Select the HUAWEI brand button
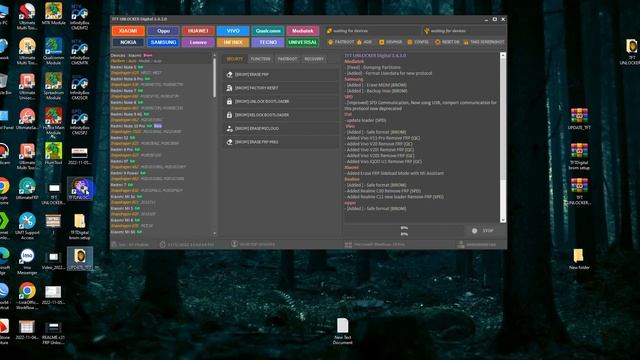 (x=198, y=31)
